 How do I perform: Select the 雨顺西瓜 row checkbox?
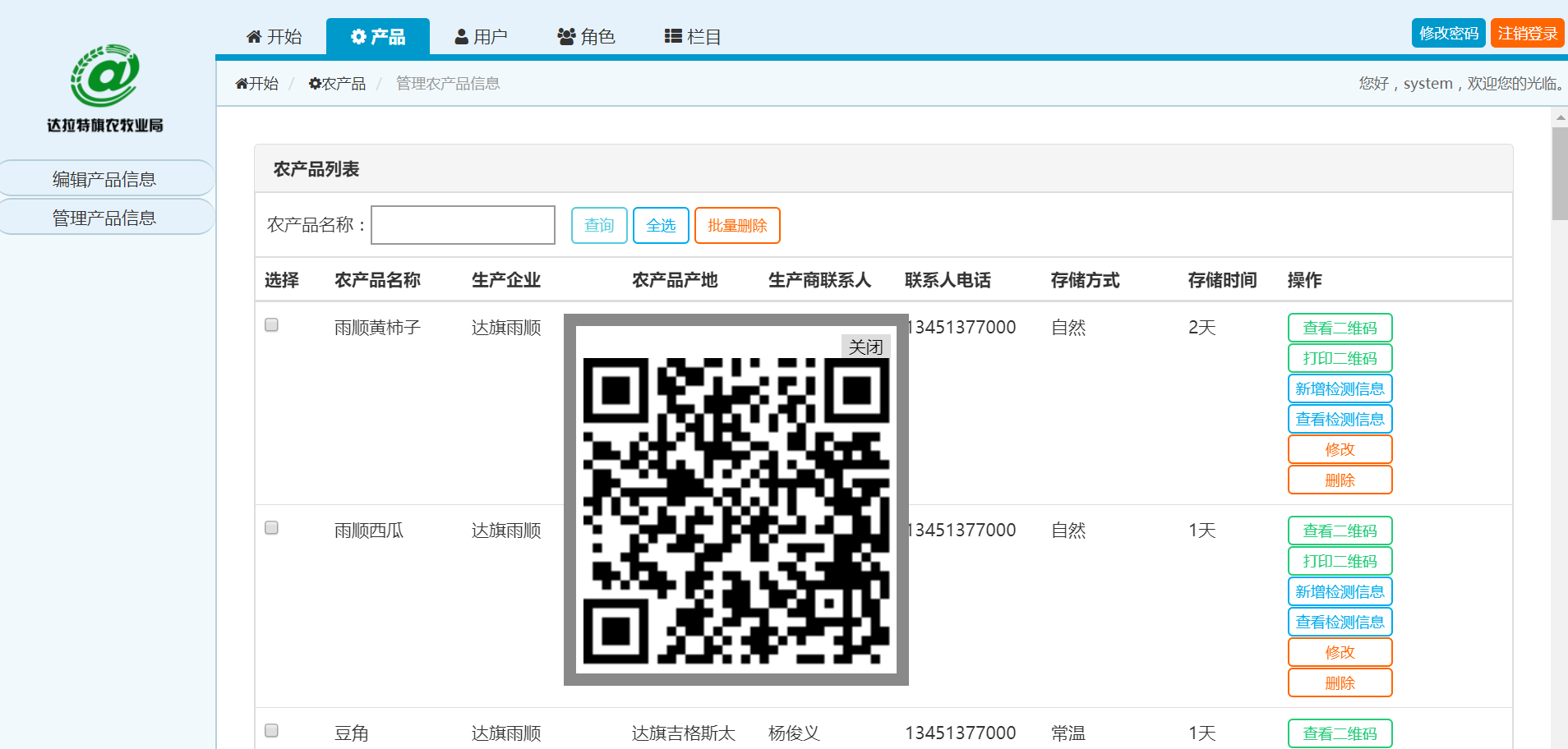tap(272, 528)
